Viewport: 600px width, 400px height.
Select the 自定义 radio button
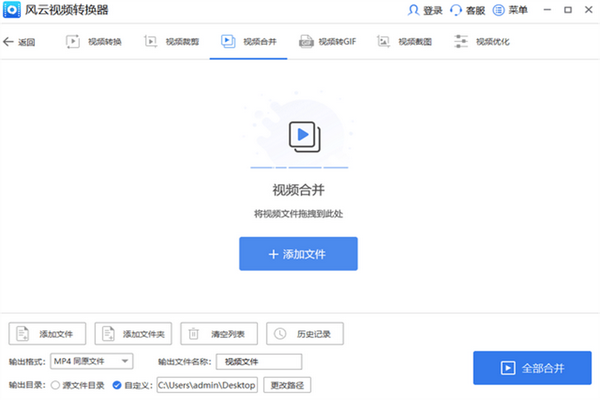point(117,385)
